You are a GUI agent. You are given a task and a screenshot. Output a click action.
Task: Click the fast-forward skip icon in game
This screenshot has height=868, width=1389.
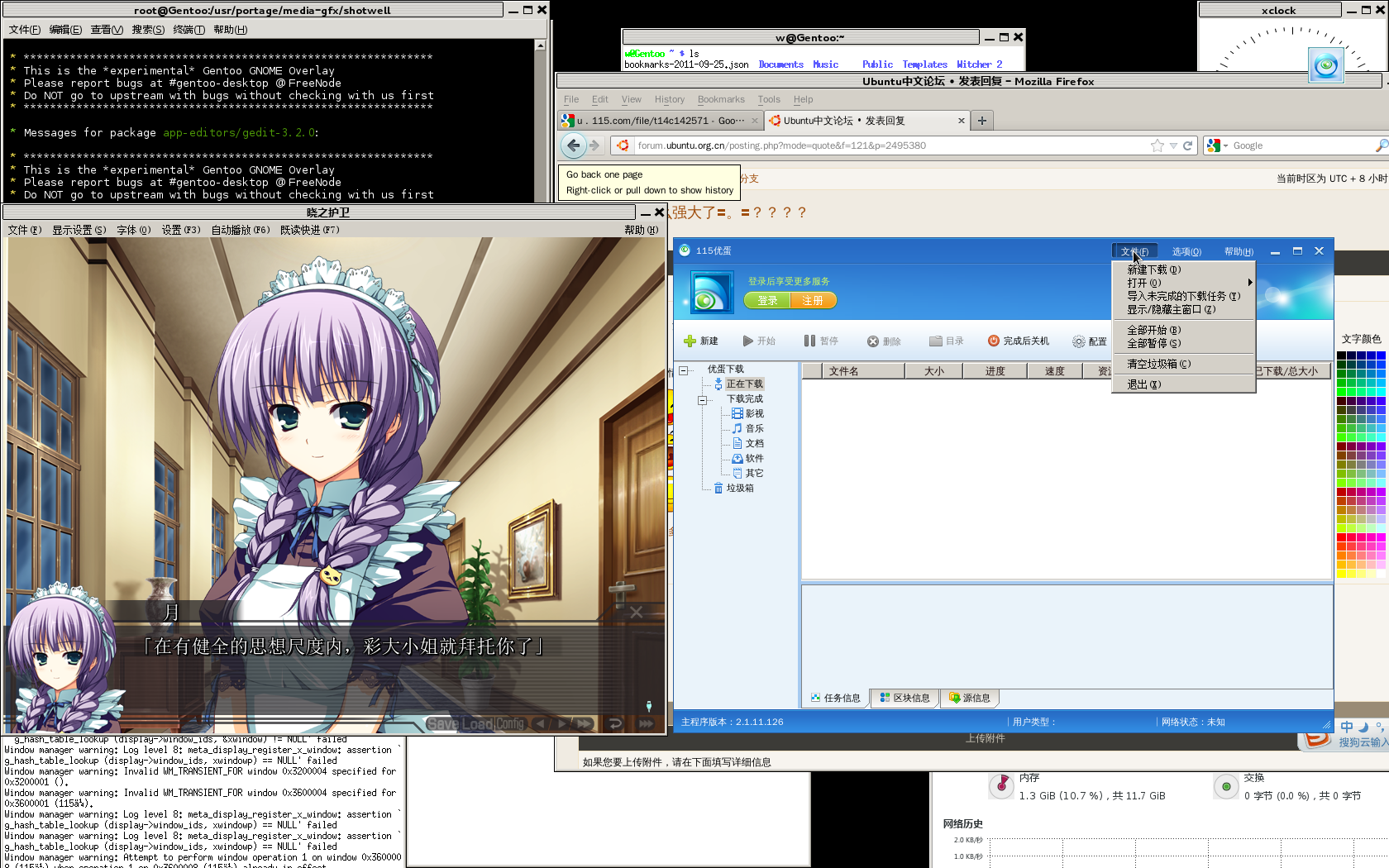coord(585,724)
